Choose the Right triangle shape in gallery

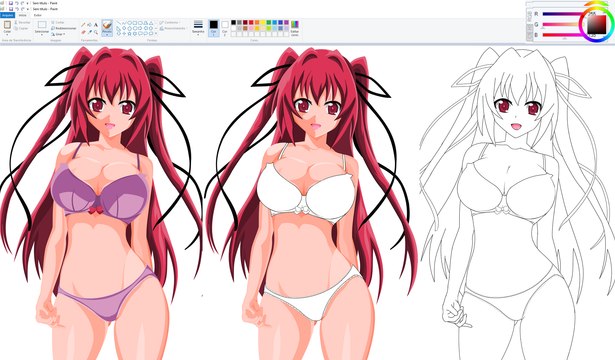(118, 28)
